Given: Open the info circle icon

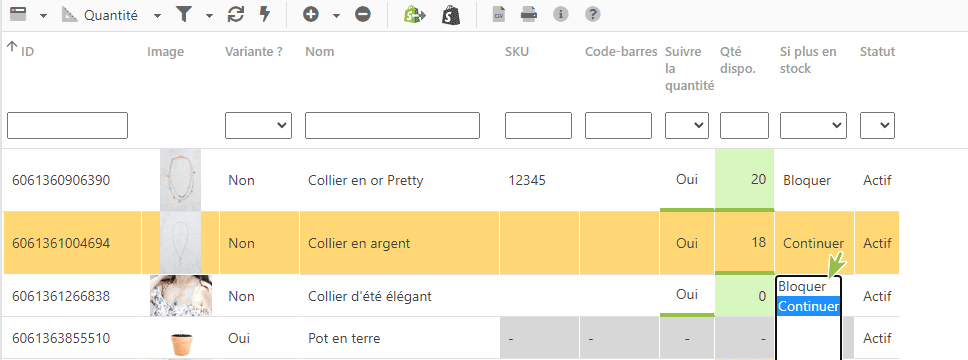Looking at the screenshot, I should point(561,14).
